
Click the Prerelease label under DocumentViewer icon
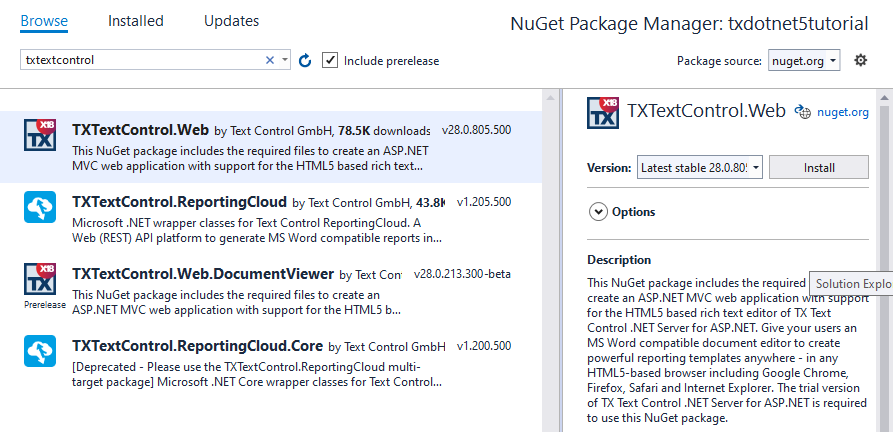tap(44, 305)
